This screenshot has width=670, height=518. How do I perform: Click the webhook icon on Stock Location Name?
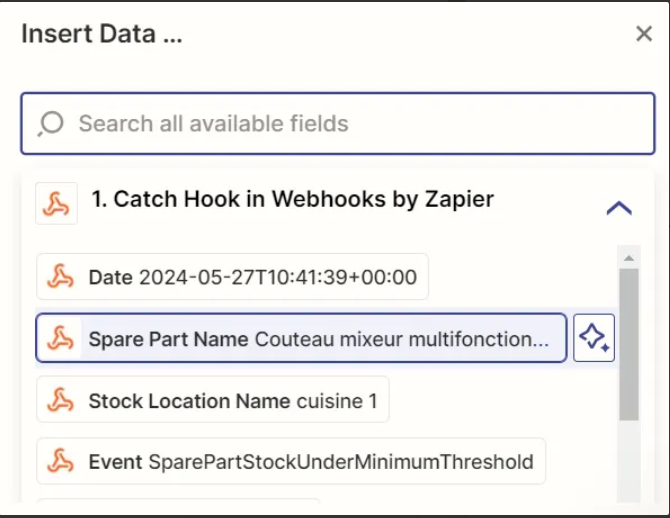point(60,400)
